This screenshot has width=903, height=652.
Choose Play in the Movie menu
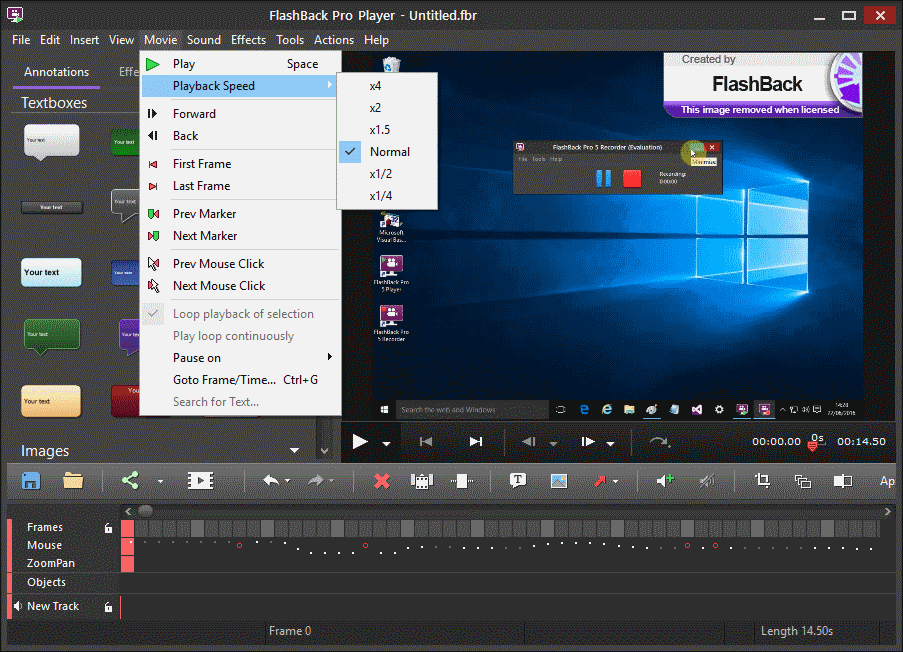240,64
